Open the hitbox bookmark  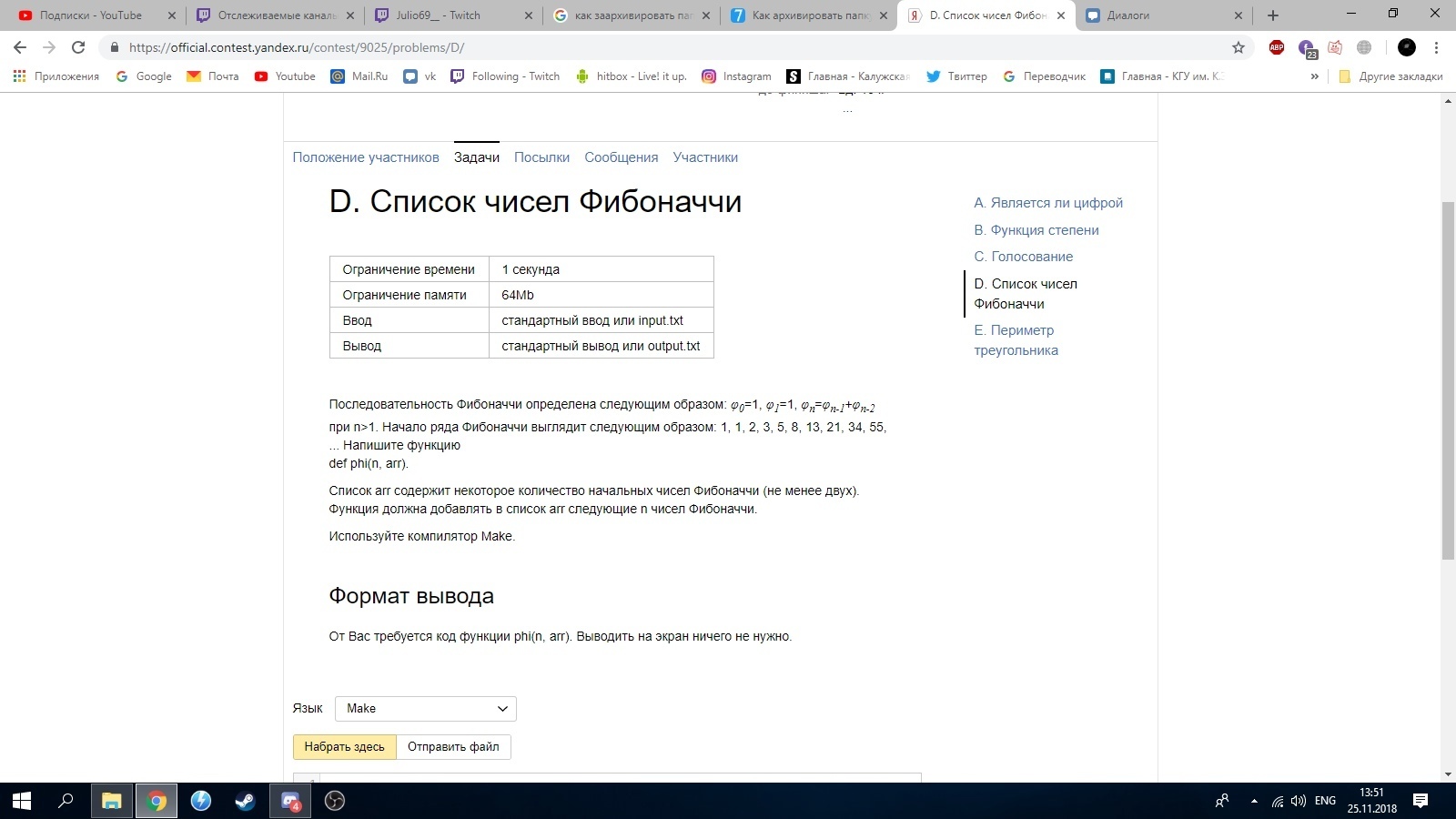pos(631,76)
